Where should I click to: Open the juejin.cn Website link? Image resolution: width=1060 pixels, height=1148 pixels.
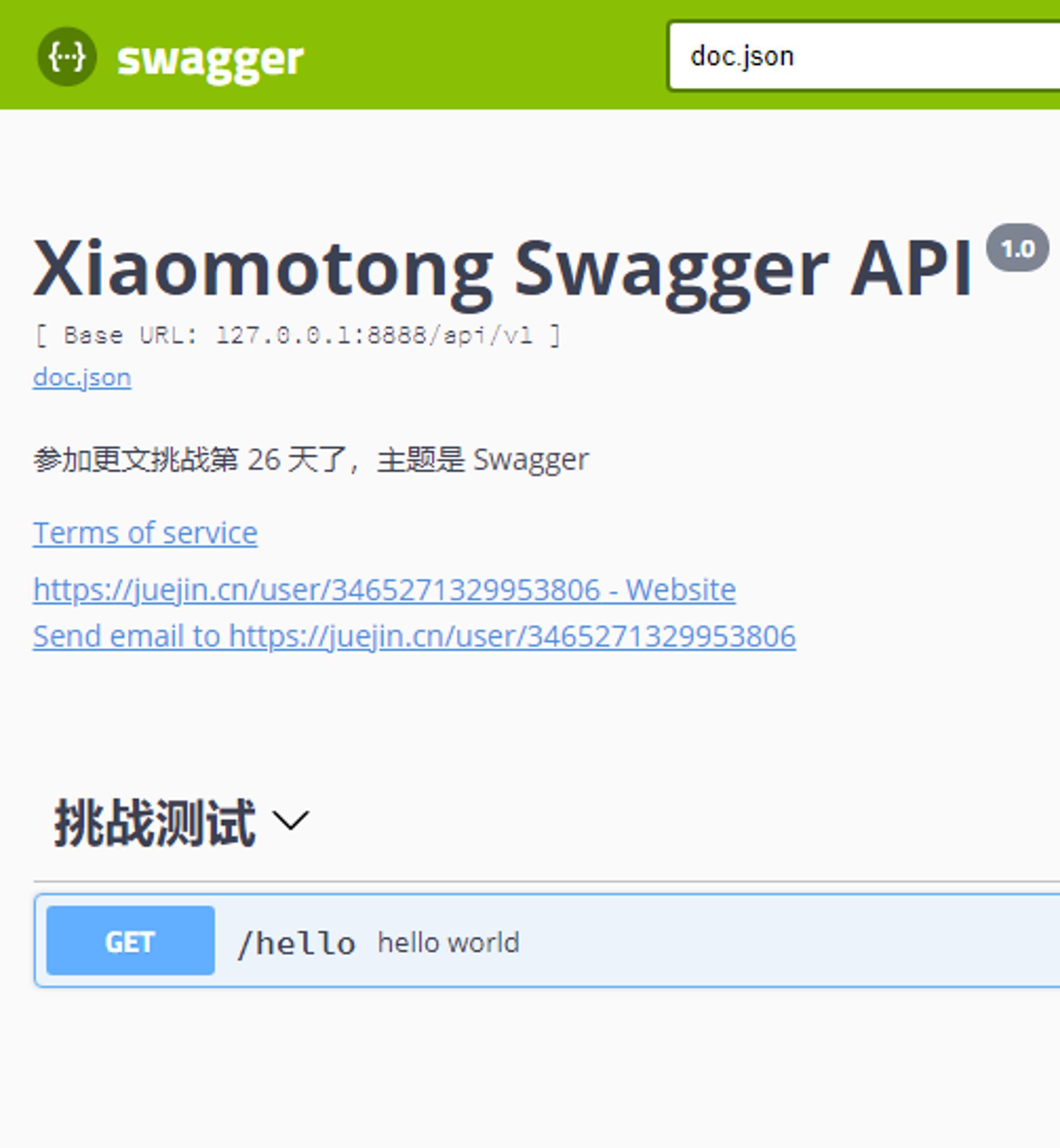[384, 589]
